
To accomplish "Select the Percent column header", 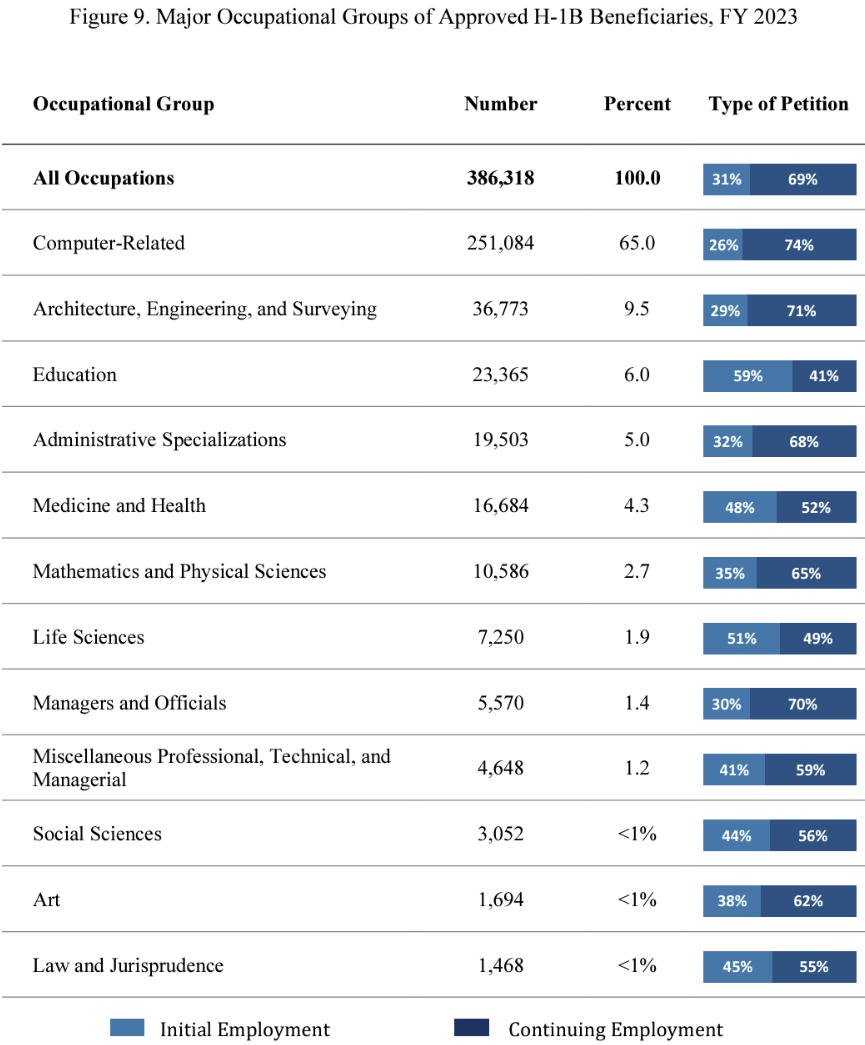I will (637, 104).
